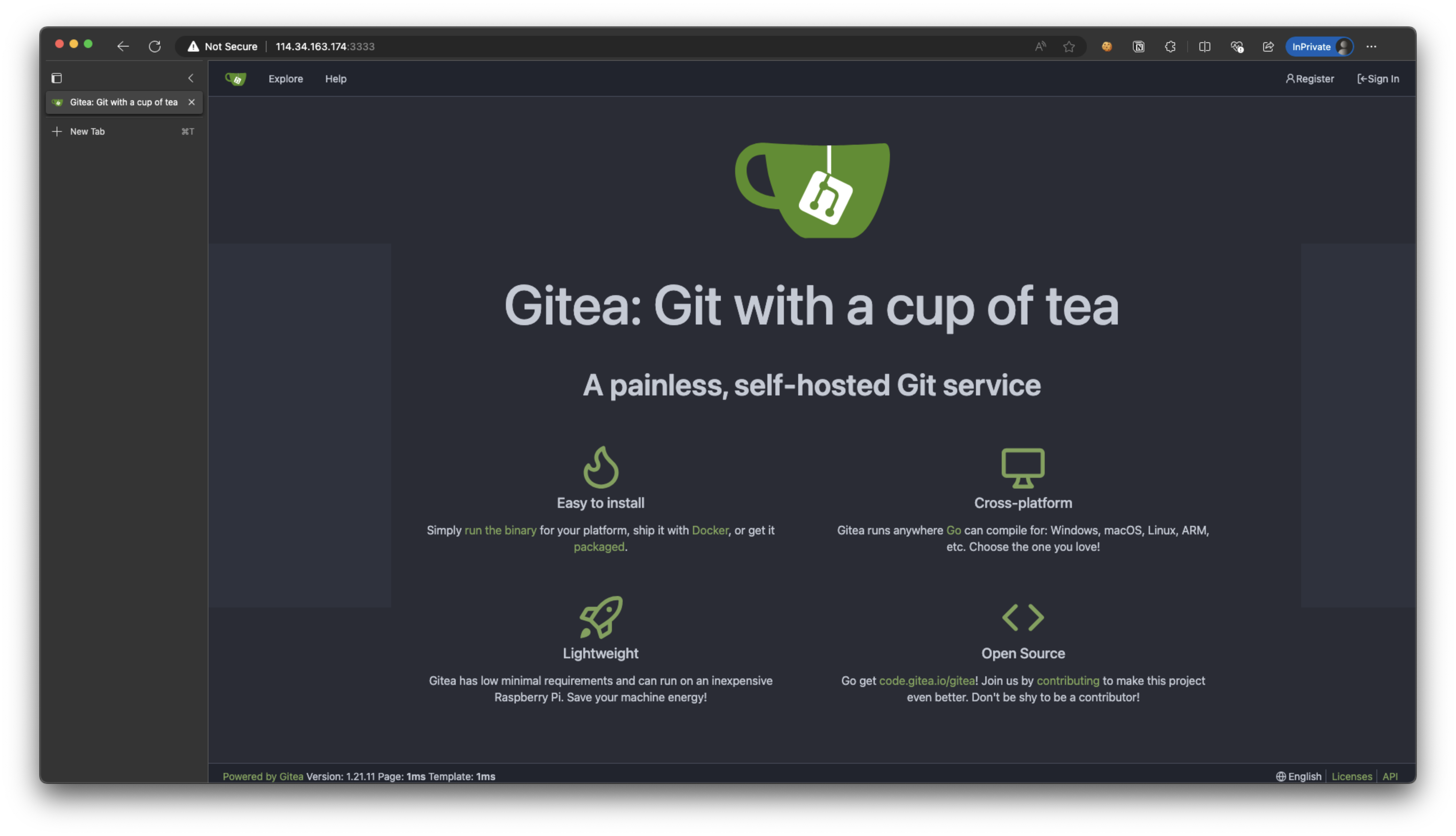Open the Notion extension icon
The width and height of the screenshot is (1456, 836).
pyautogui.click(x=1139, y=47)
